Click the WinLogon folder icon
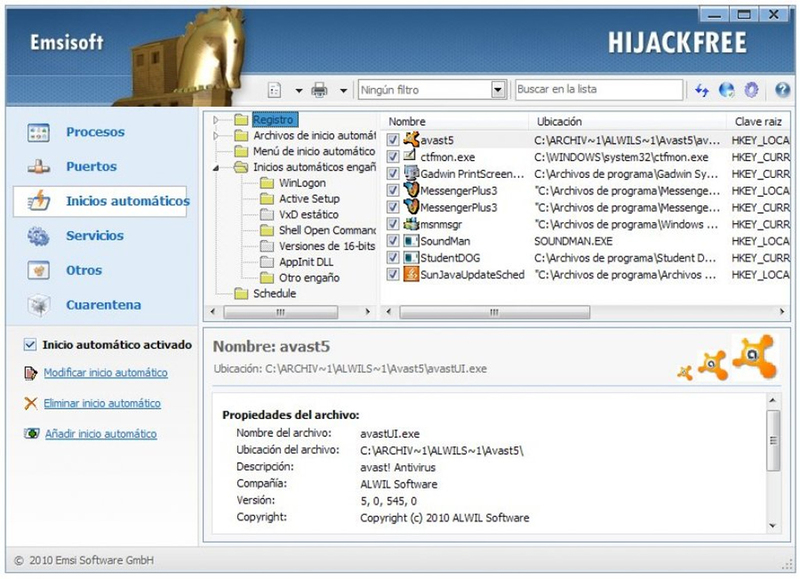 click(x=266, y=183)
